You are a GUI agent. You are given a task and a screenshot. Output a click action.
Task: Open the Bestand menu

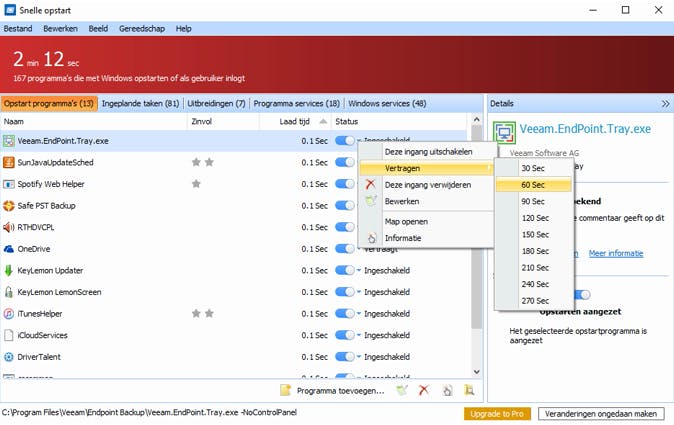[18, 29]
